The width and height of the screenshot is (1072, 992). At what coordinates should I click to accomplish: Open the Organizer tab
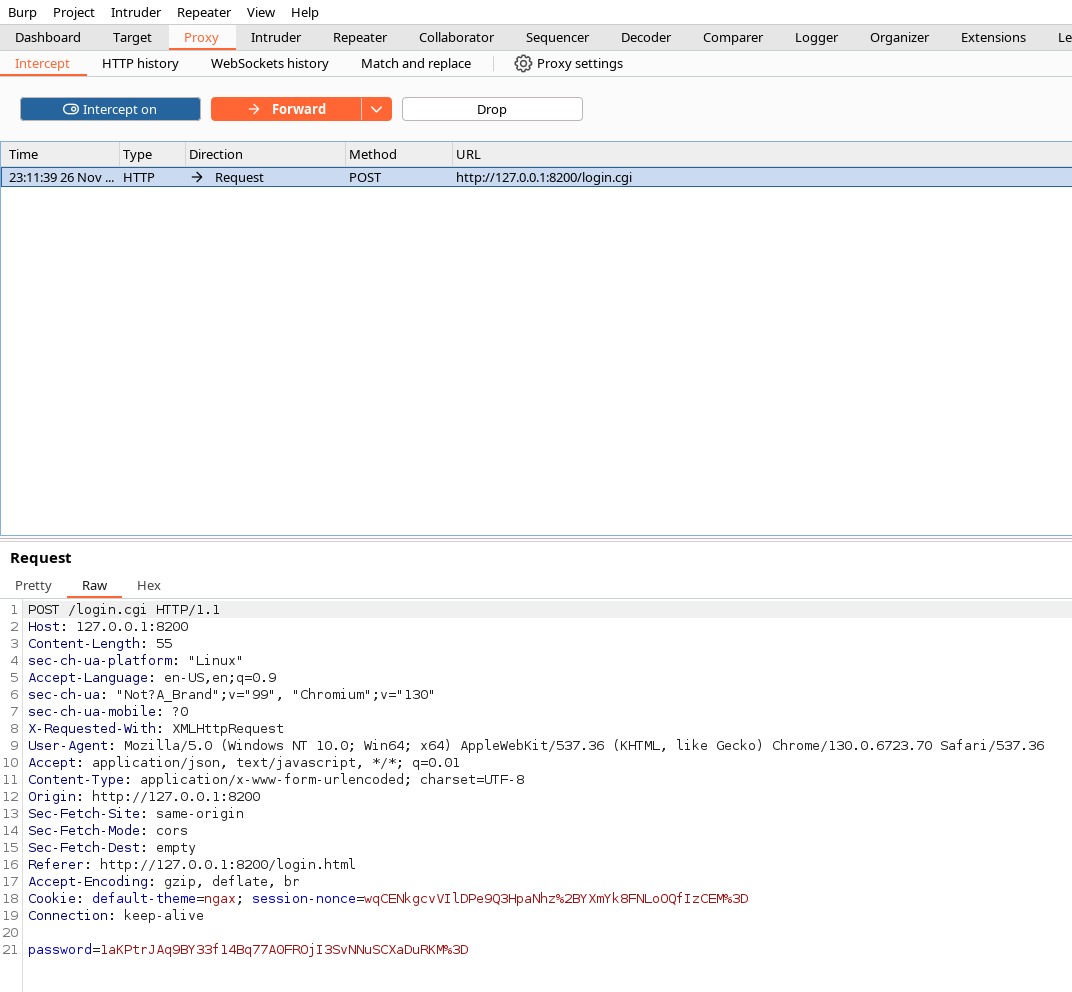coord(899,38)
